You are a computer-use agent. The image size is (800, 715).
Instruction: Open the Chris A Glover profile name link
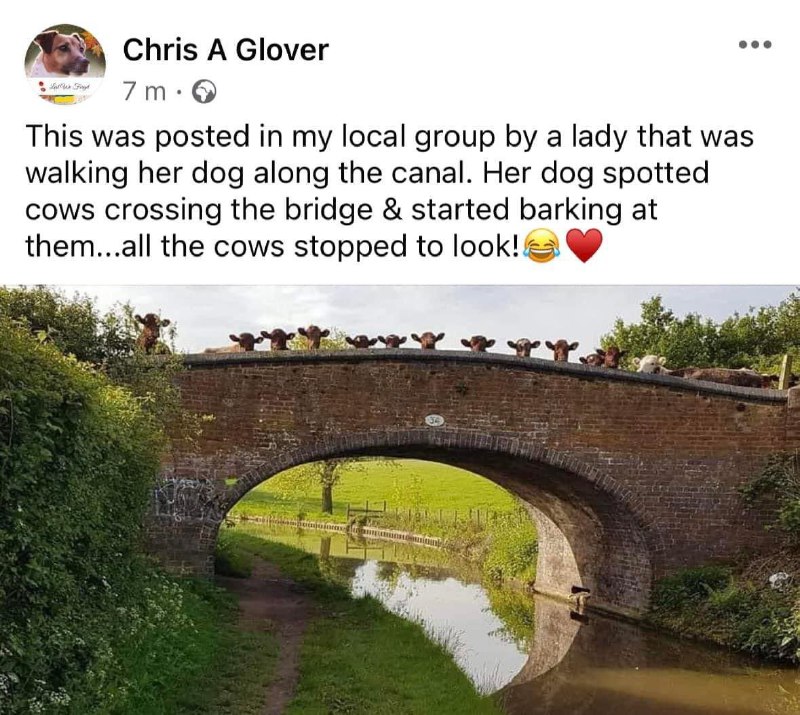pyautogui.click(x=226, y=50)
